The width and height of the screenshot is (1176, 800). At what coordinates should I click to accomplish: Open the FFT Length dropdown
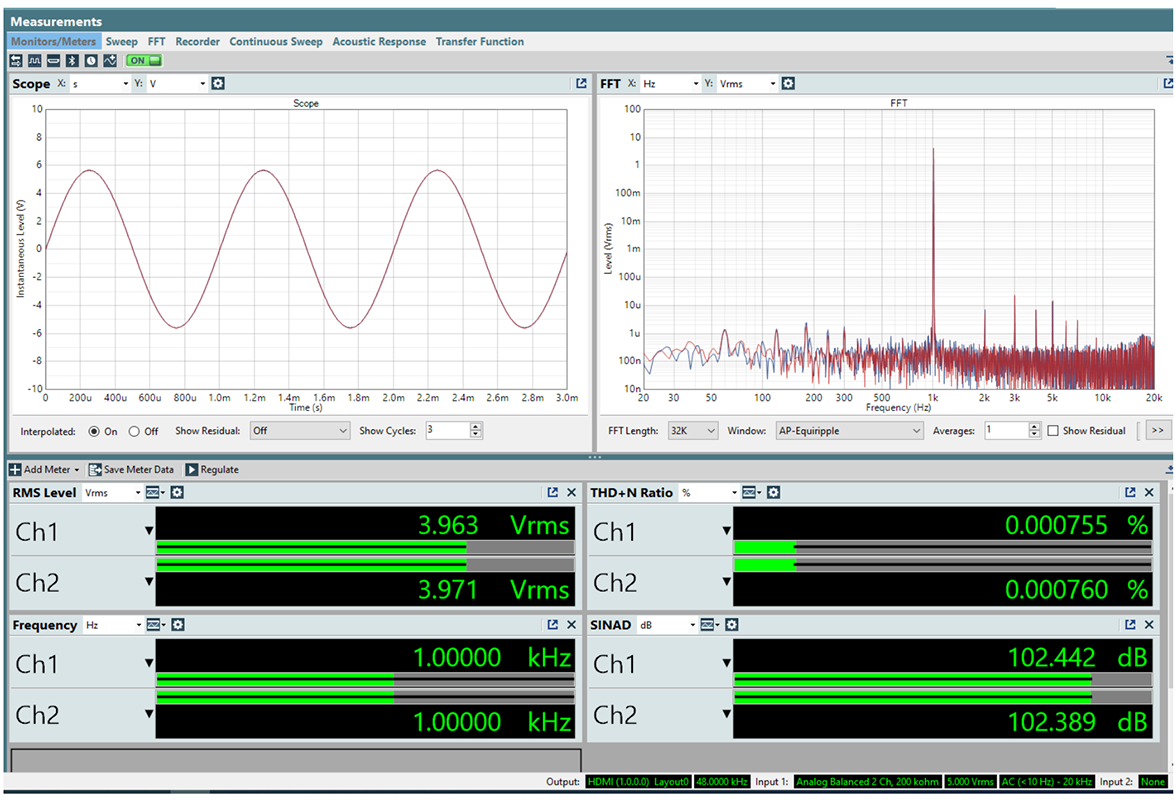point(691,431)
